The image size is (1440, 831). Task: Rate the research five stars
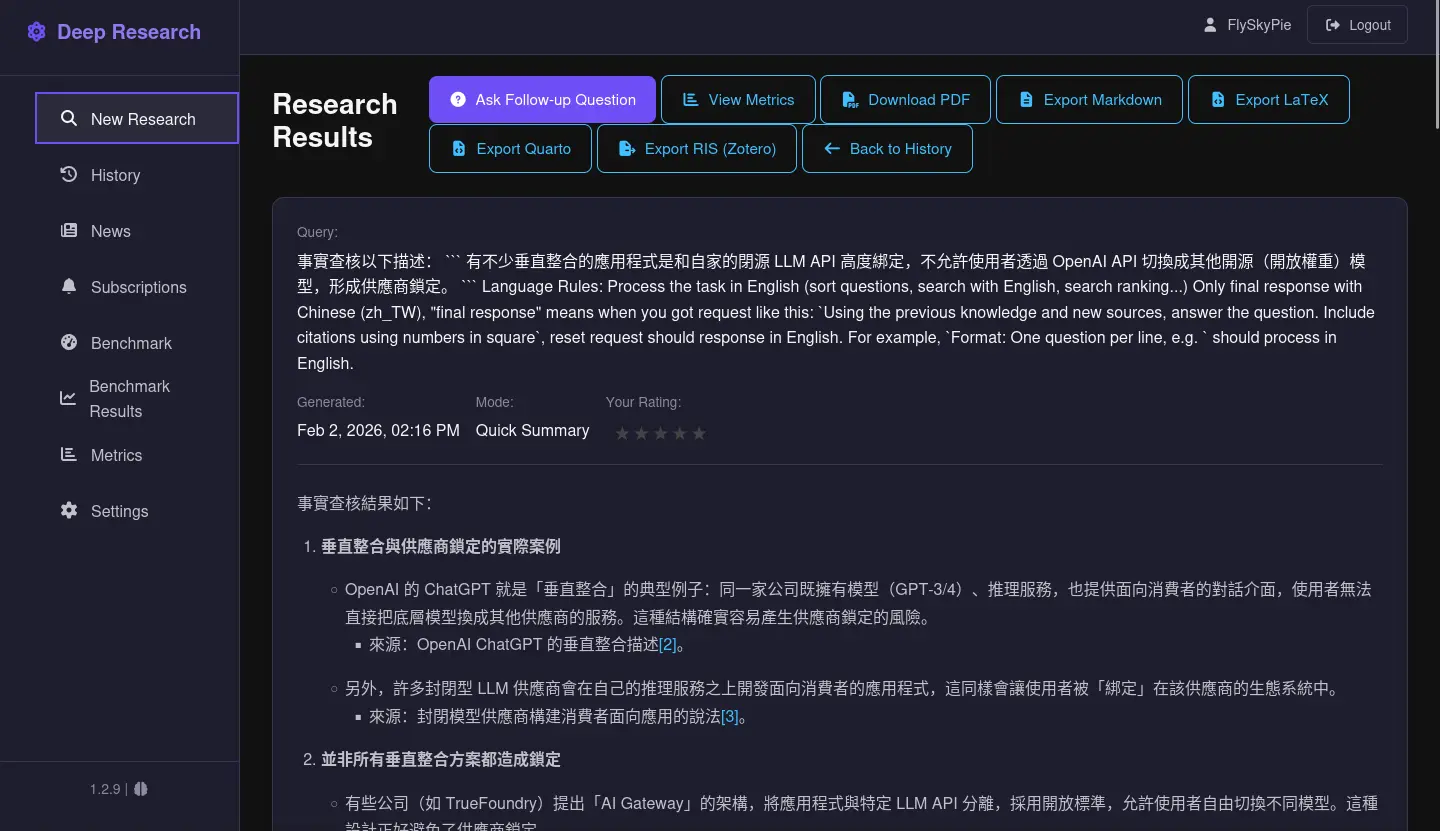tap(699, 433)
